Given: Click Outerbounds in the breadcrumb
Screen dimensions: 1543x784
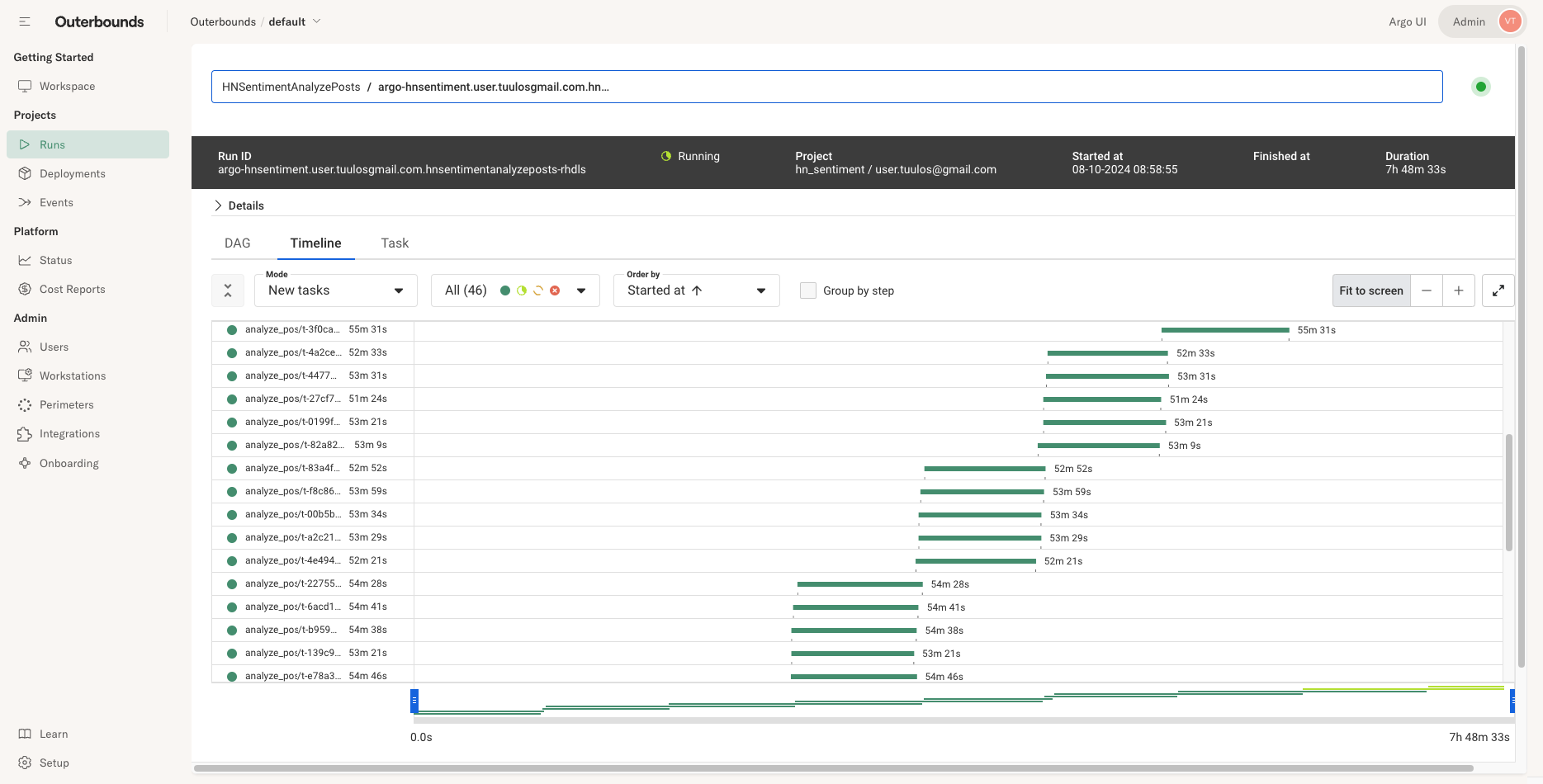Looking at the screenshot, I should point(223,21).
